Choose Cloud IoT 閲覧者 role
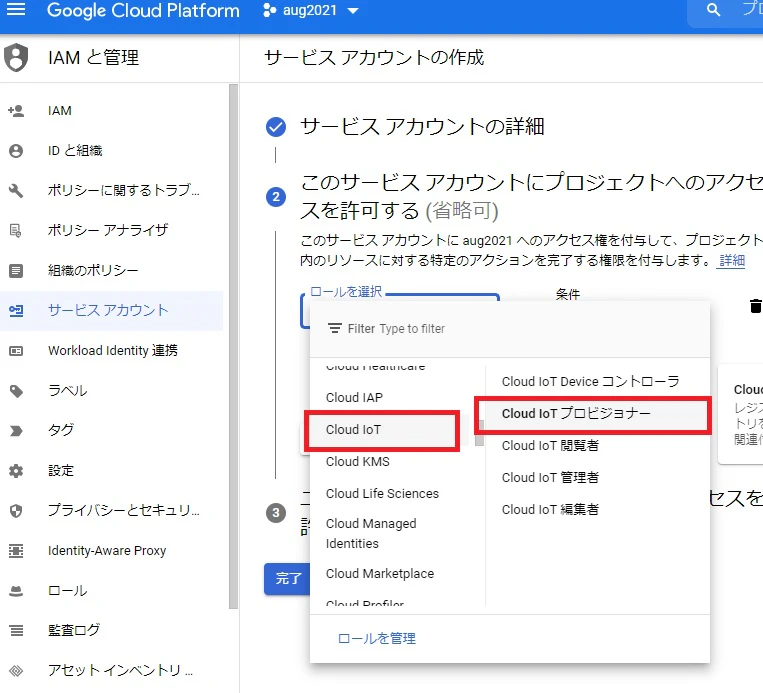The height and width of the screenshot is (693, 763). coord(550,445)
